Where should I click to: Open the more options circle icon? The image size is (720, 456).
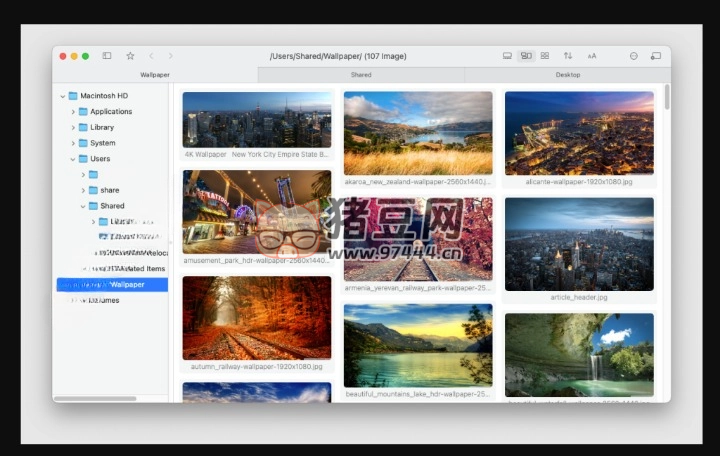coord(633,56)
